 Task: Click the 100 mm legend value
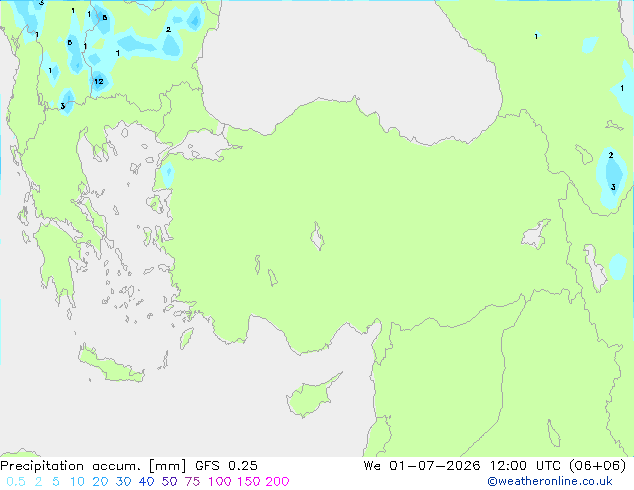coord(219,482)
